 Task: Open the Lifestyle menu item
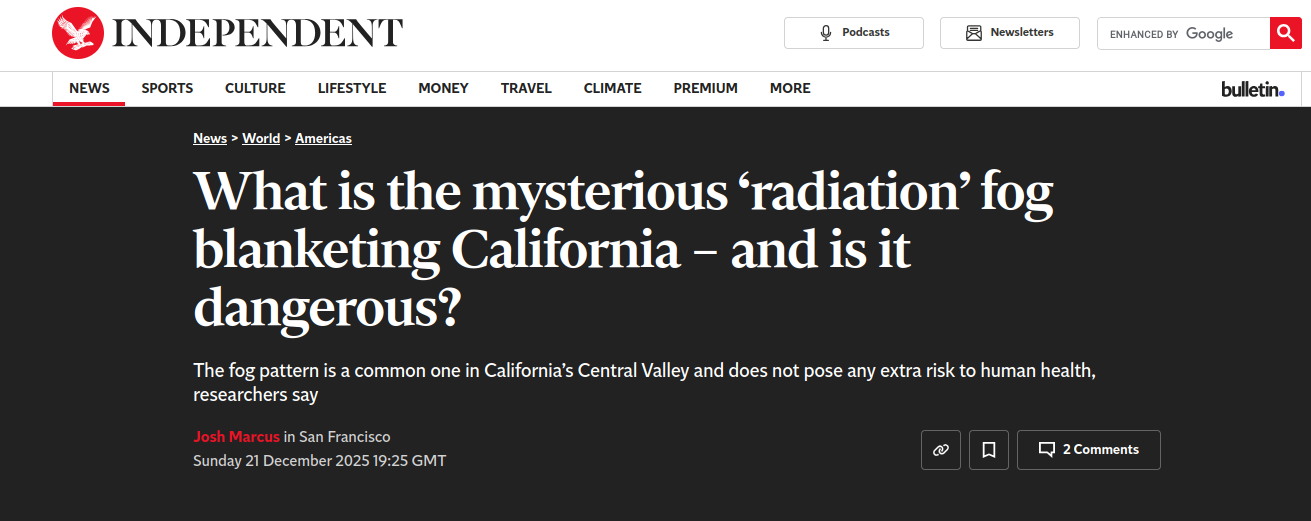tap(352, 88)
